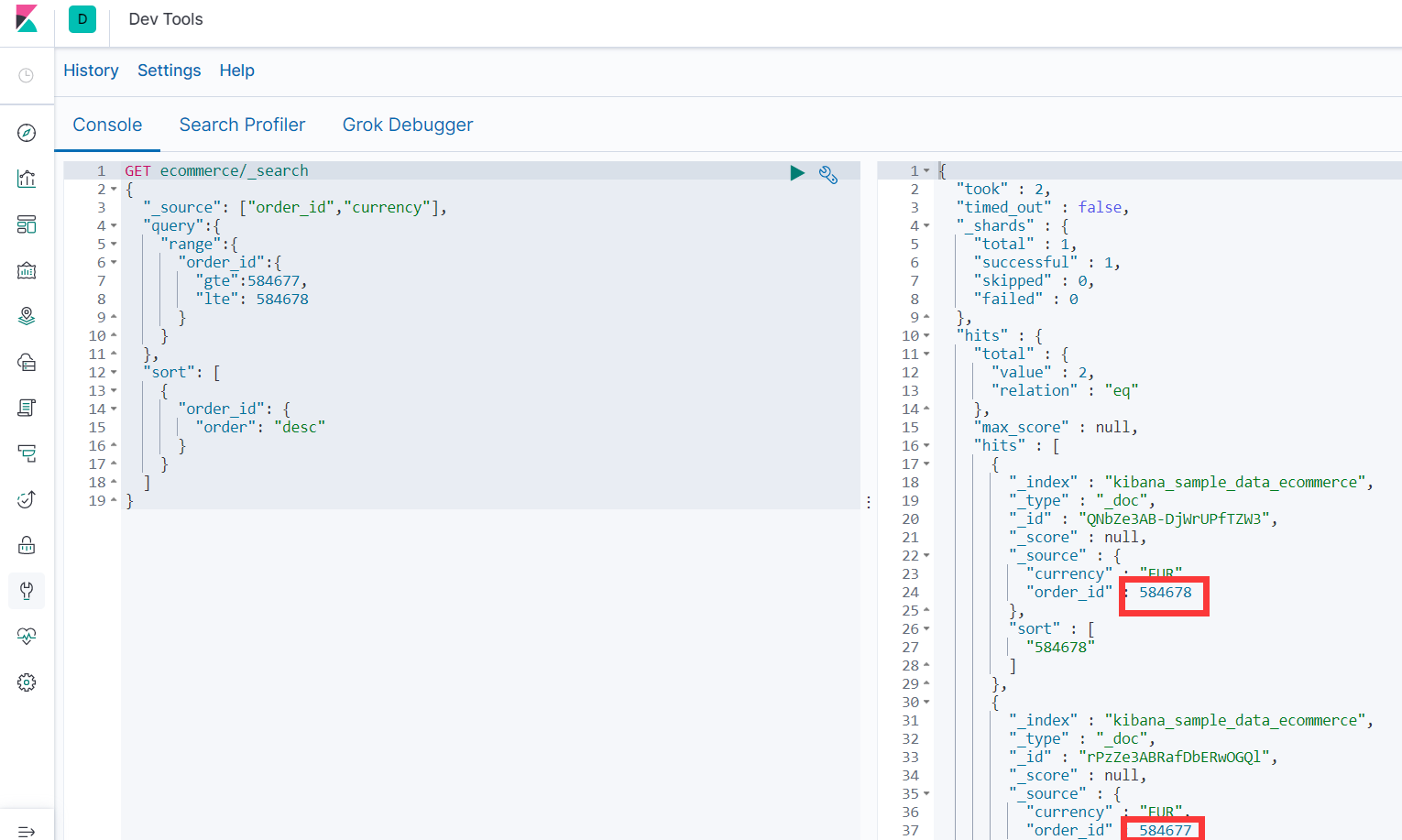Collapse request body fold at line 2

(x=114, y=190)
